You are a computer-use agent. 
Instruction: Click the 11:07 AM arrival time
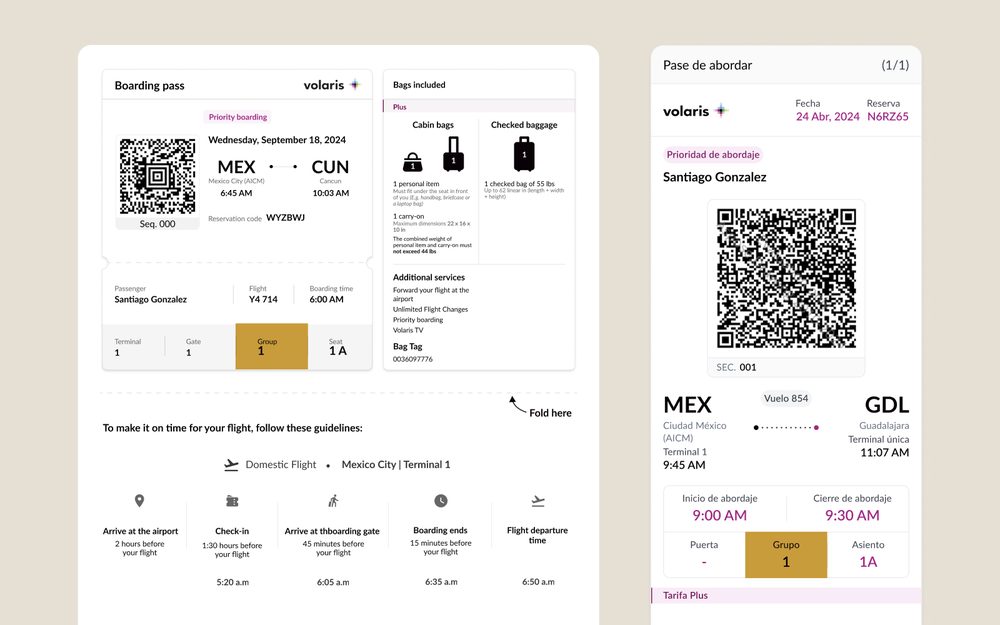pos(885,453)
